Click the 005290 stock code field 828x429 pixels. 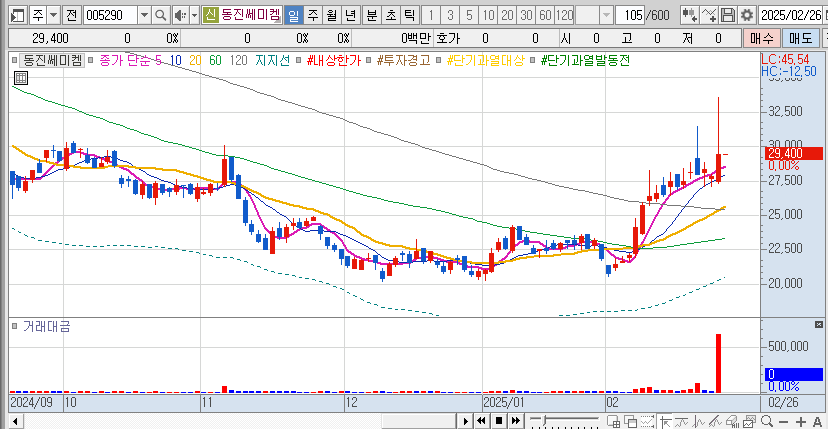click(111, 15)
